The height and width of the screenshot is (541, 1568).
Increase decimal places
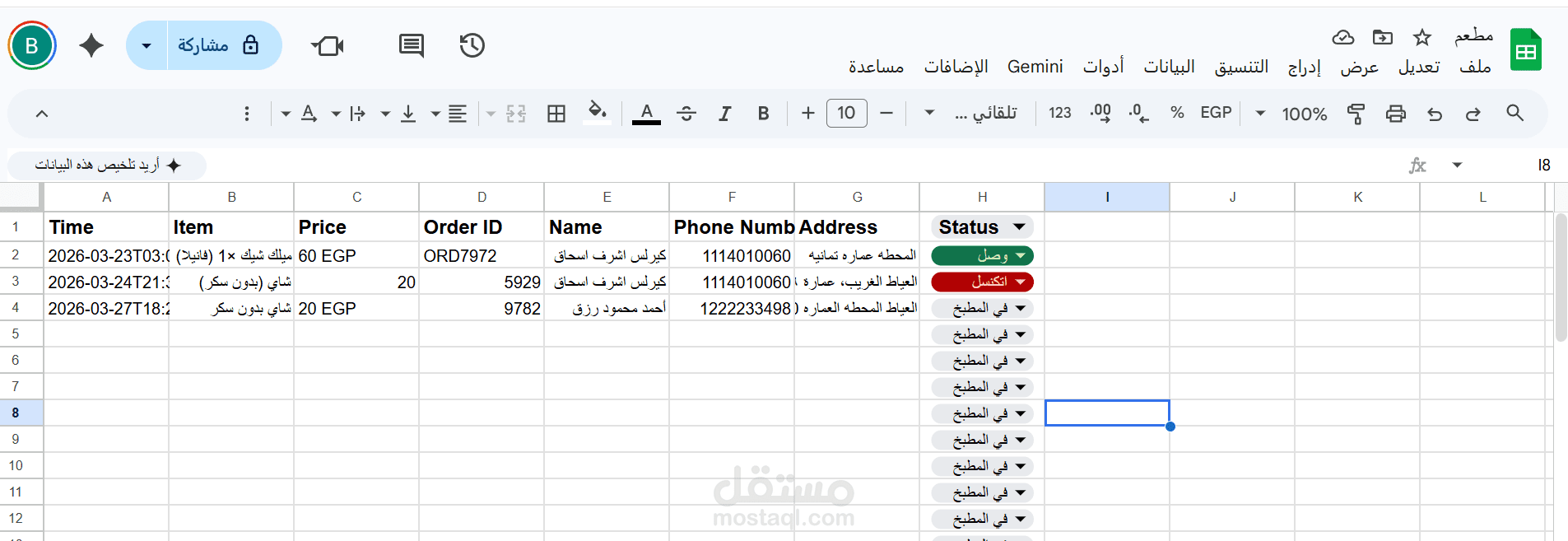click(x=1100, y=113)
